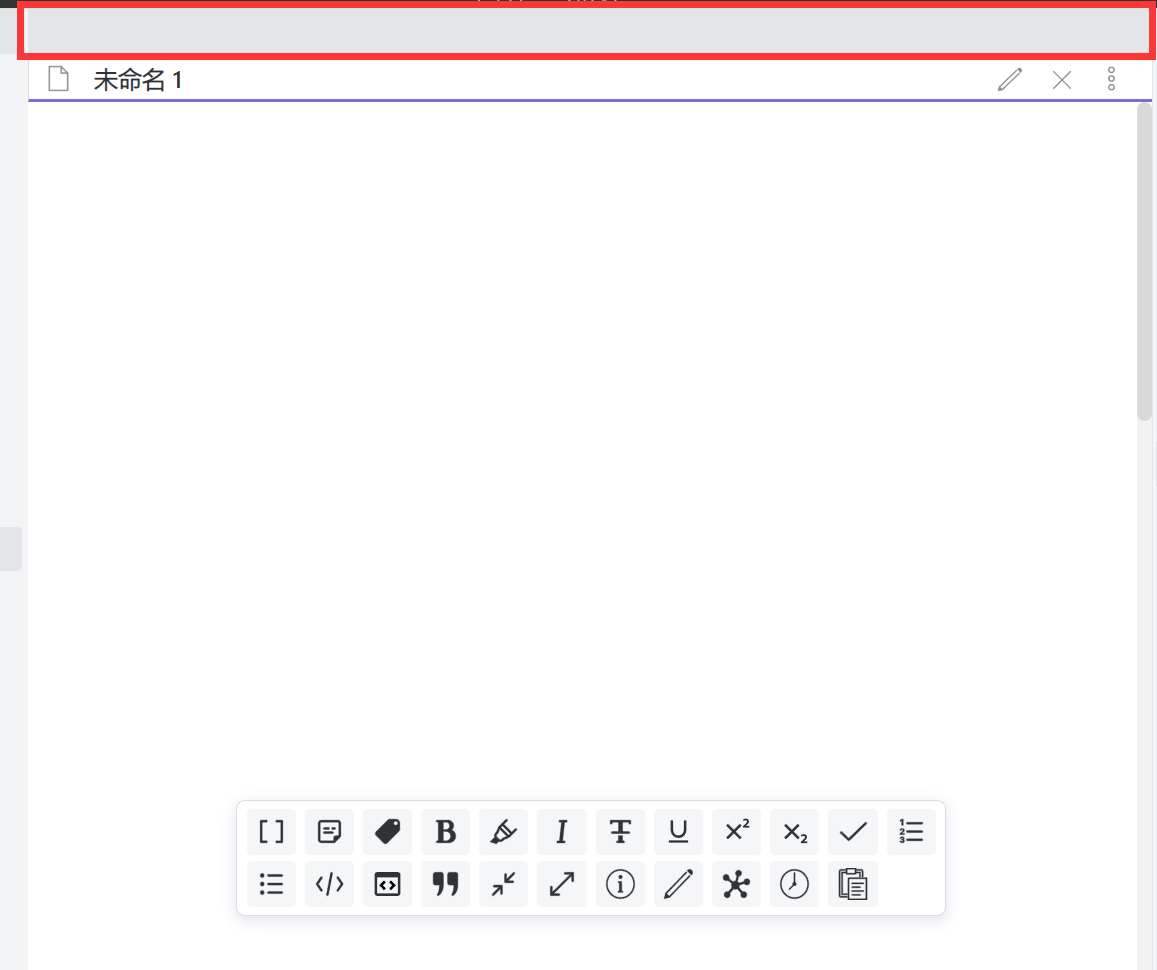
Task: Click the checkmark icon in toolbar
Action: (x=852, y=831)
